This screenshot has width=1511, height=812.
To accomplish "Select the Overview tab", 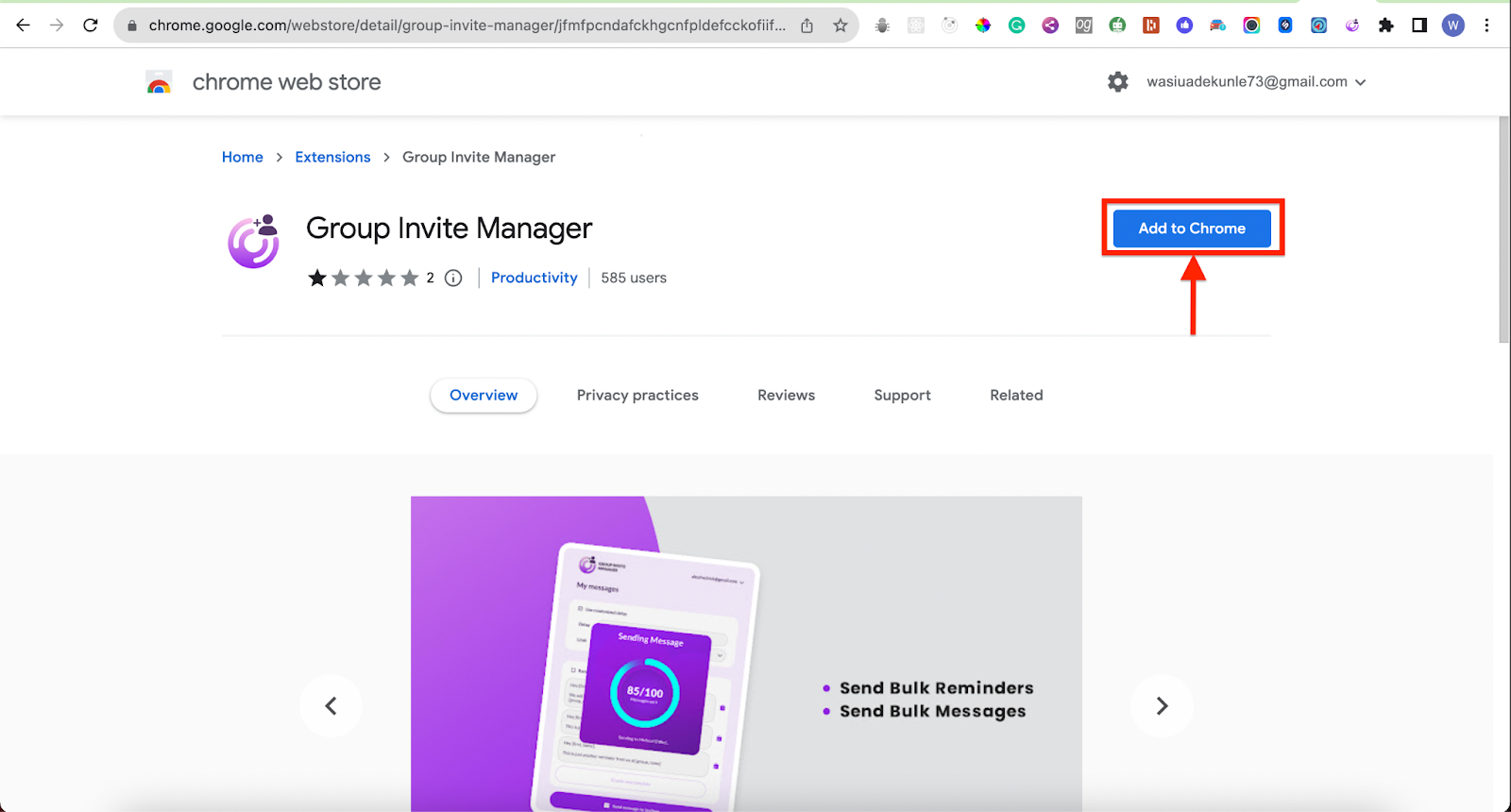I will (484, 396).
